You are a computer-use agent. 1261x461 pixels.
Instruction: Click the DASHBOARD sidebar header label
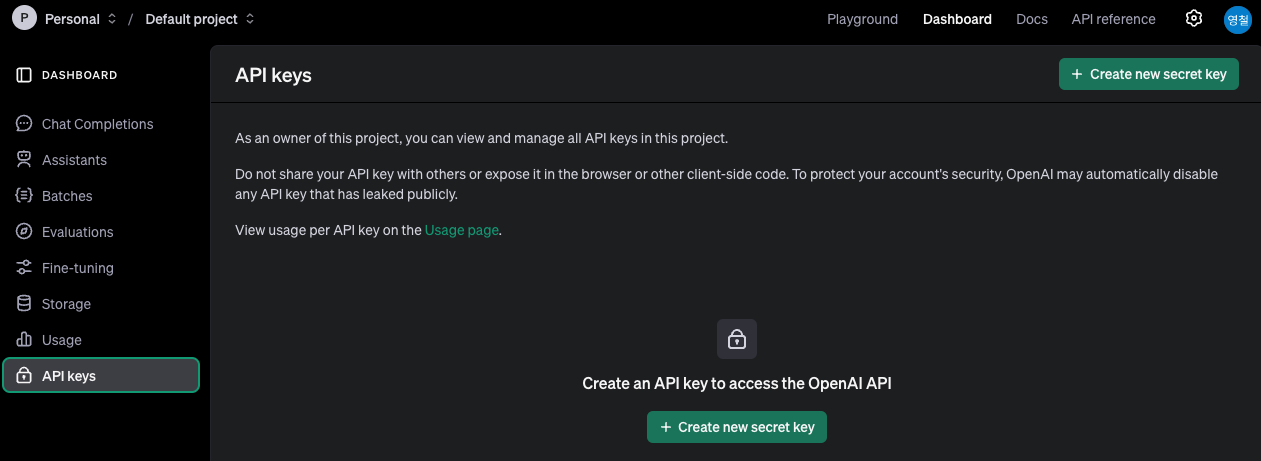point(79,75)
